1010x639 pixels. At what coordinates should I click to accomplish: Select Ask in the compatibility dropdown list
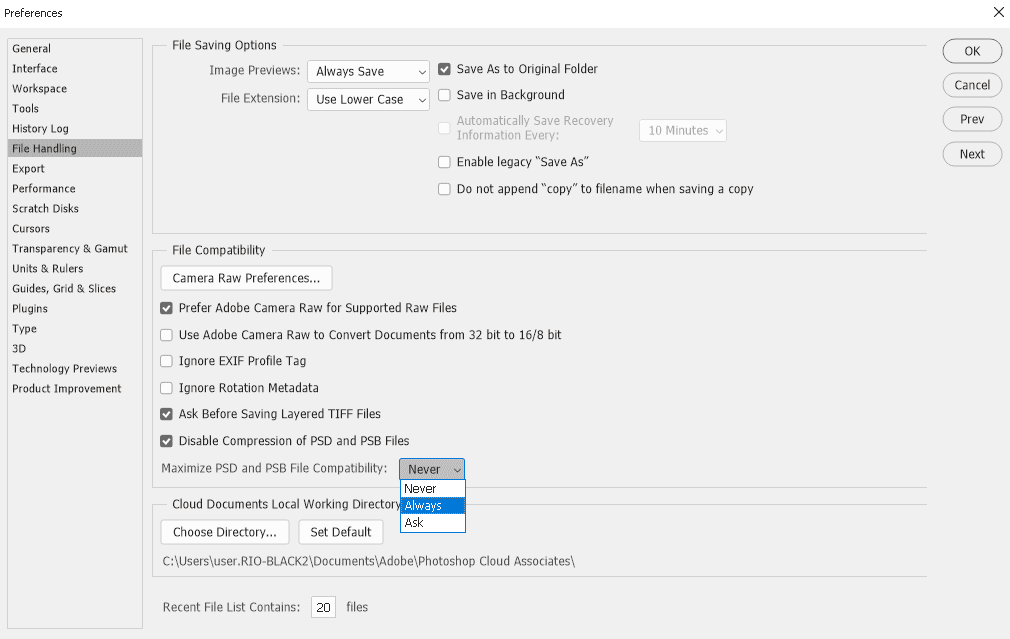coord(432,523)
